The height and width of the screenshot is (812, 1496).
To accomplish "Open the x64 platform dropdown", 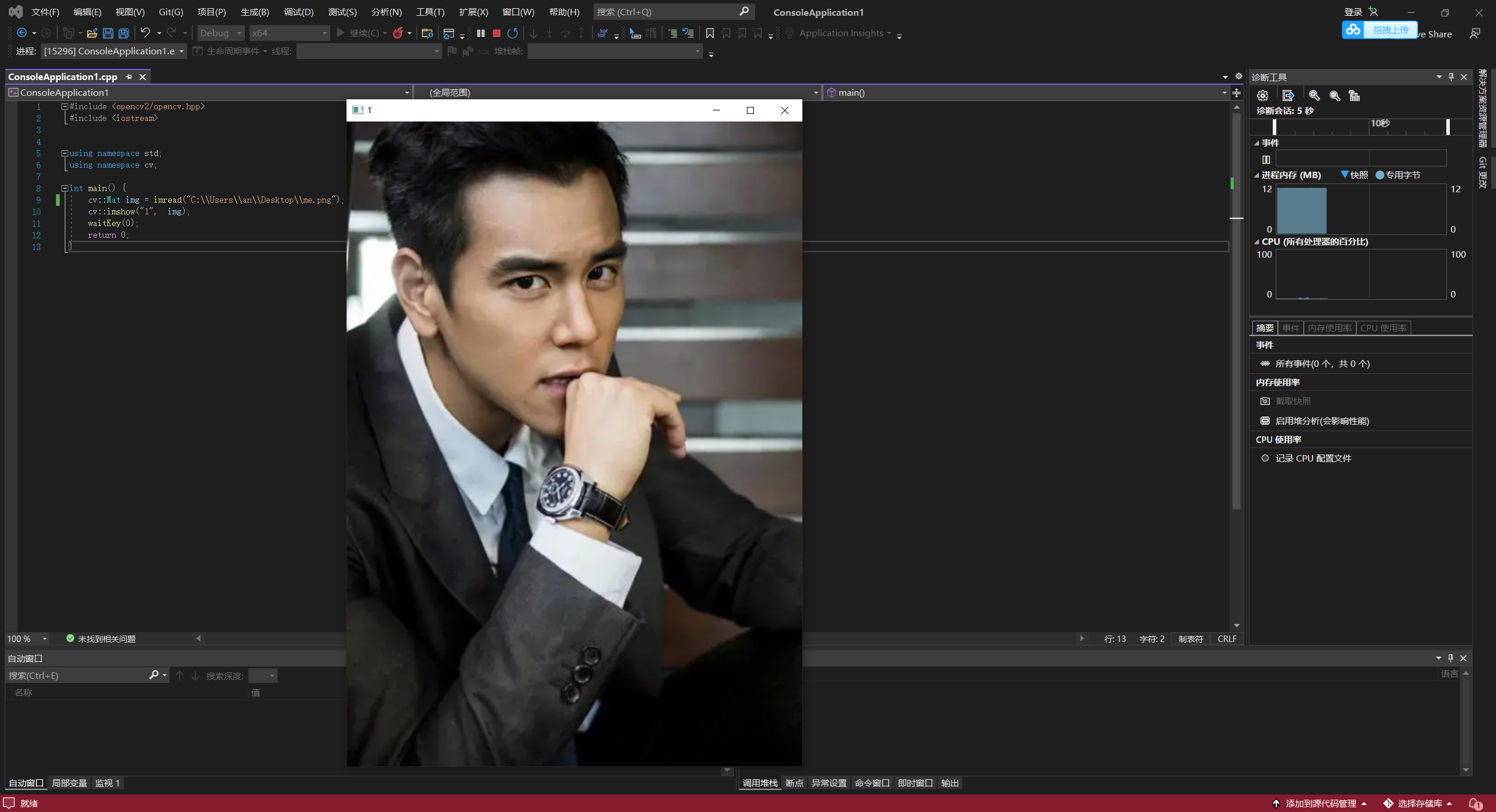I will 324,33.
